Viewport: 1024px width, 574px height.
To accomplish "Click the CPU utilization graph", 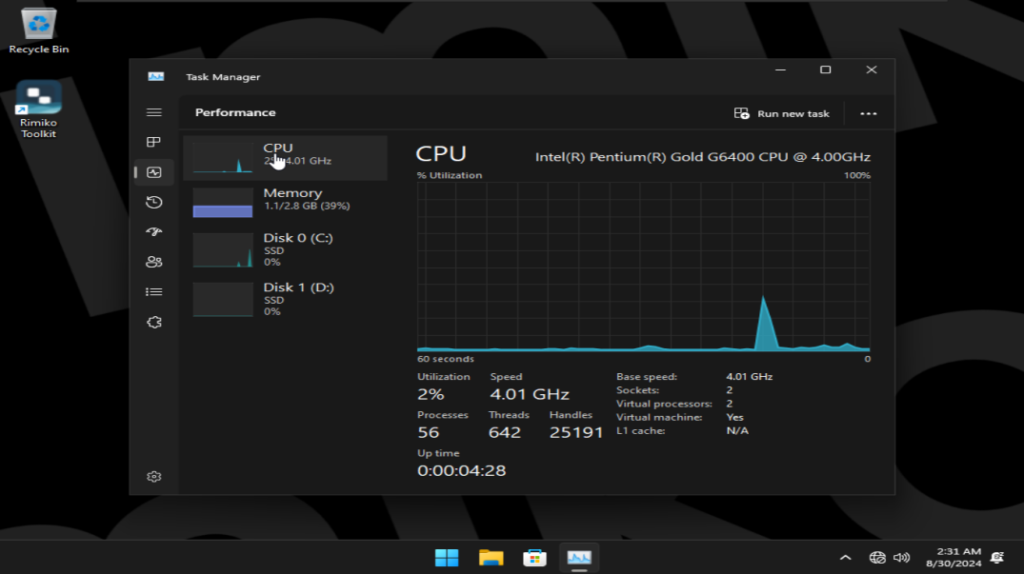I will coord(643,266).
